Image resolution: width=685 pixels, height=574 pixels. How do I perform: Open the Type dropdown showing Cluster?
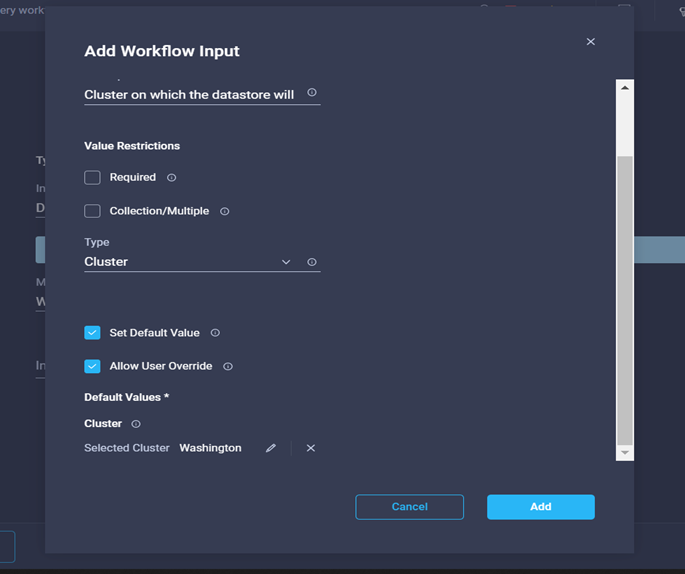coord(188,262)
